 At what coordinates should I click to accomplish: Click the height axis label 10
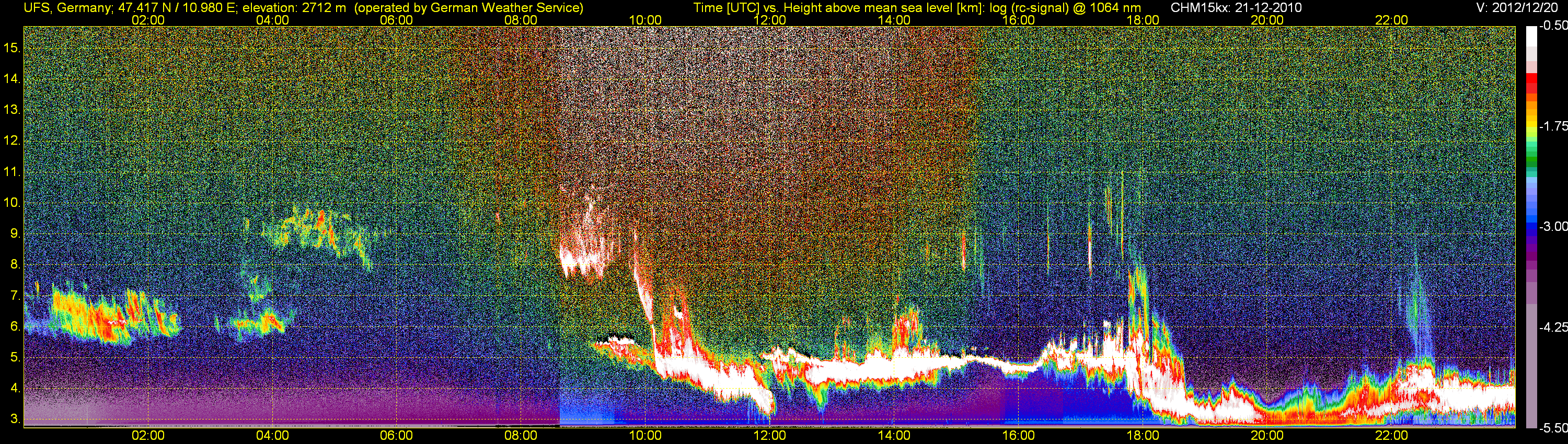pyautogui.click(x=11, y=203)
